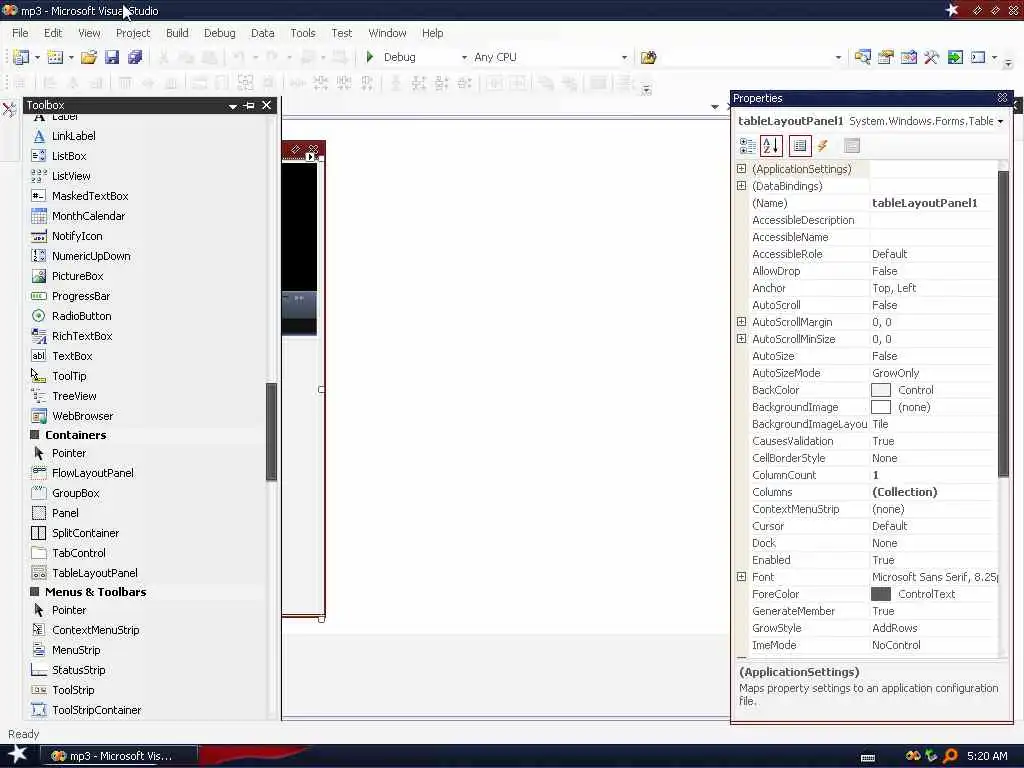Select the Columns (Collection) property value
This screenshot has width=1024, height=768.
click(934, 492)
